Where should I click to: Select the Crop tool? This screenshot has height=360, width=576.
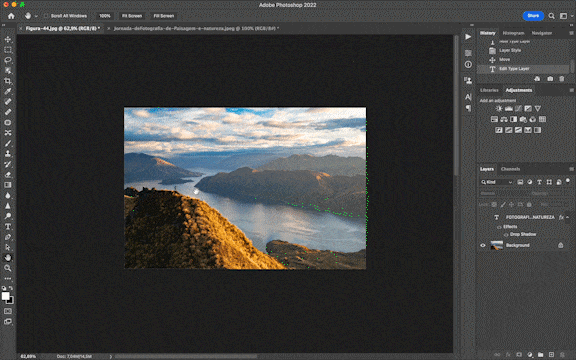(8, 81)
